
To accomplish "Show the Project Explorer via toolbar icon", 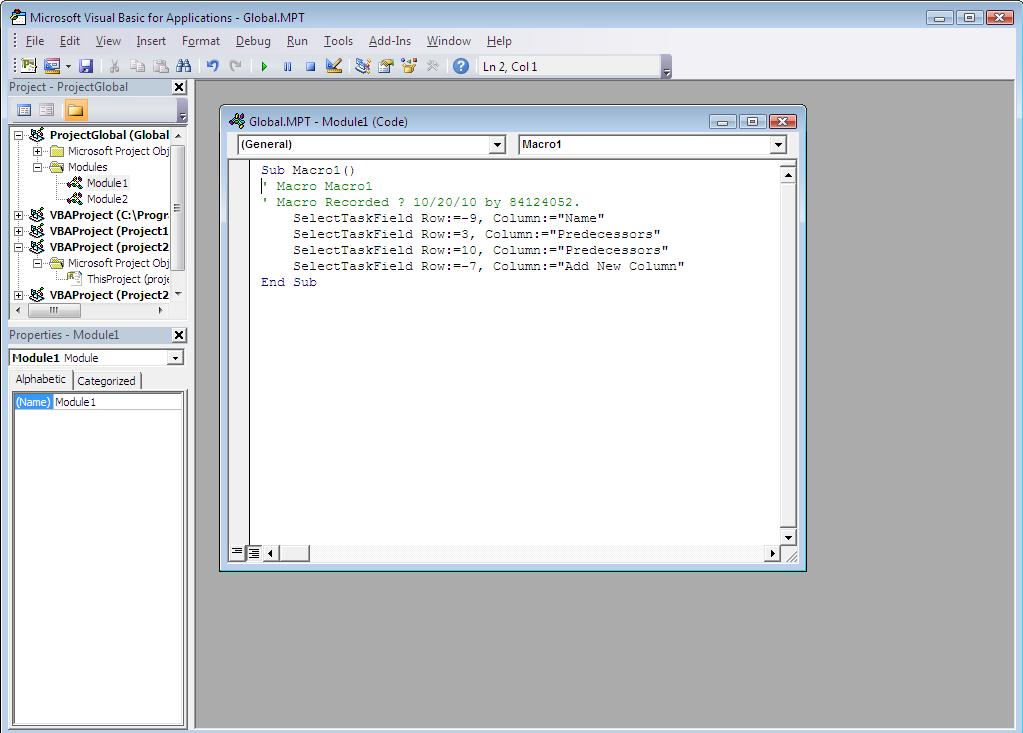I will pos(363,66).
